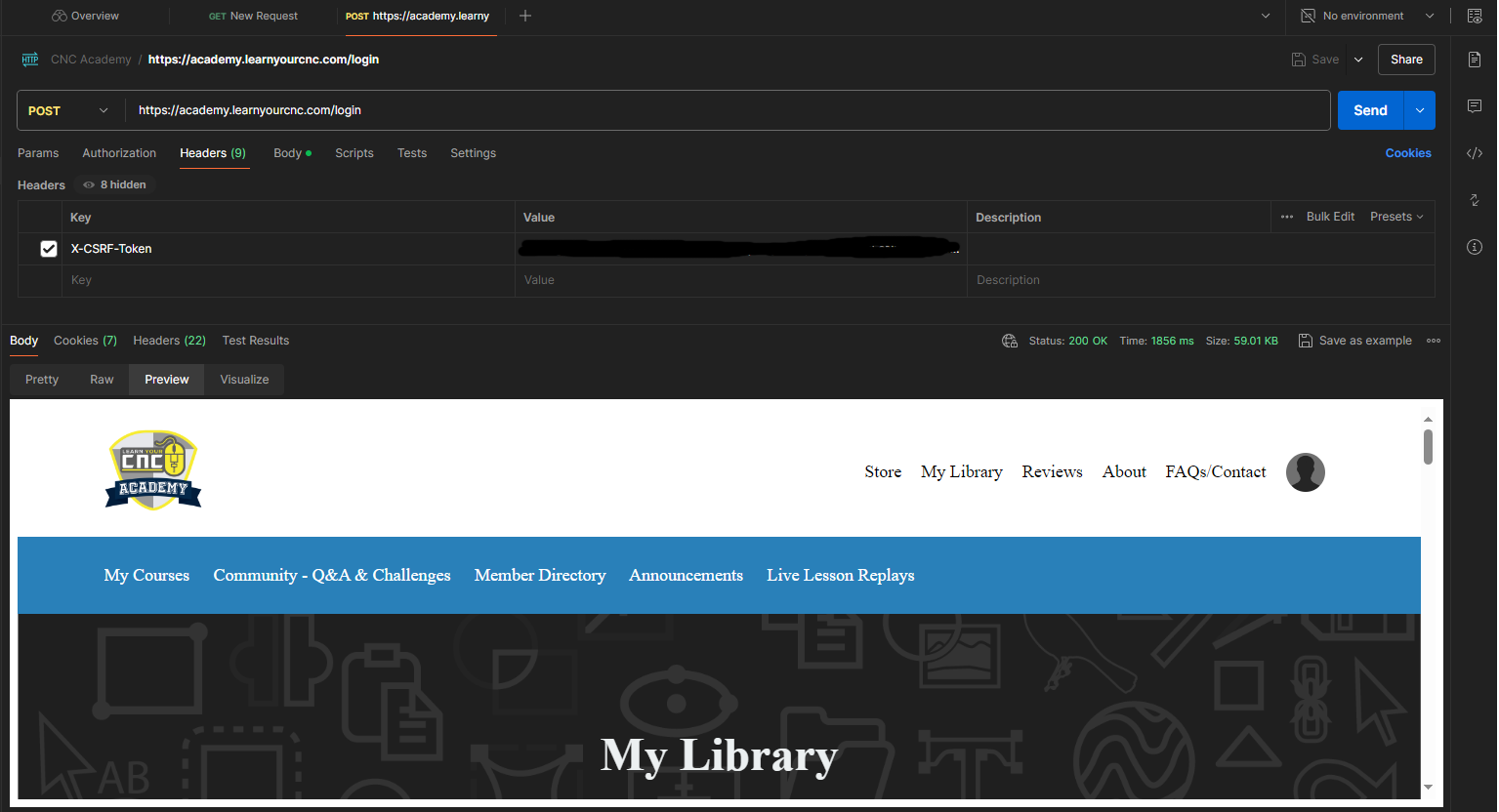Open the request info icon
Viewport: 1499px width, 812px height.
tap(1475, 247)
